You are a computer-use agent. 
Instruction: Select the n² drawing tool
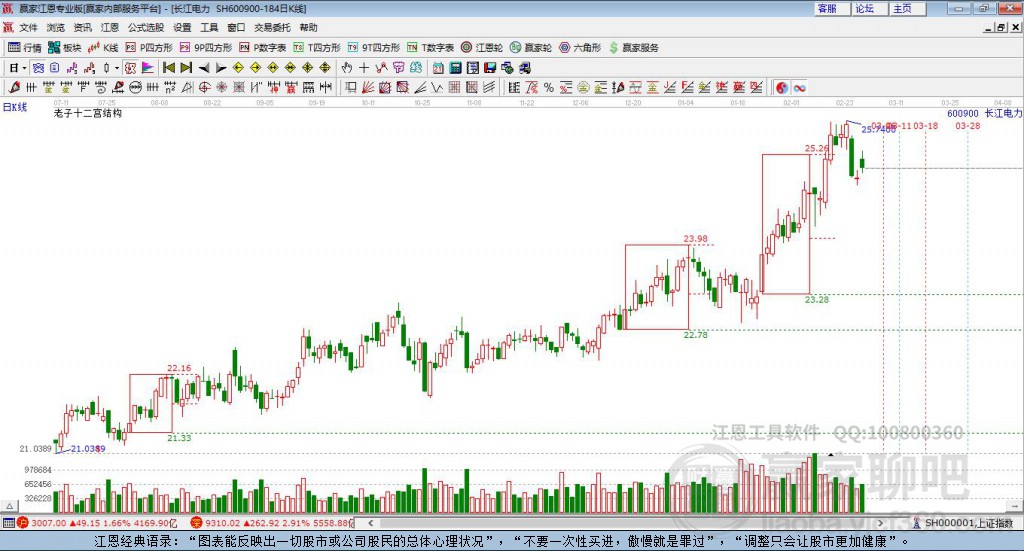coord(170,87)
